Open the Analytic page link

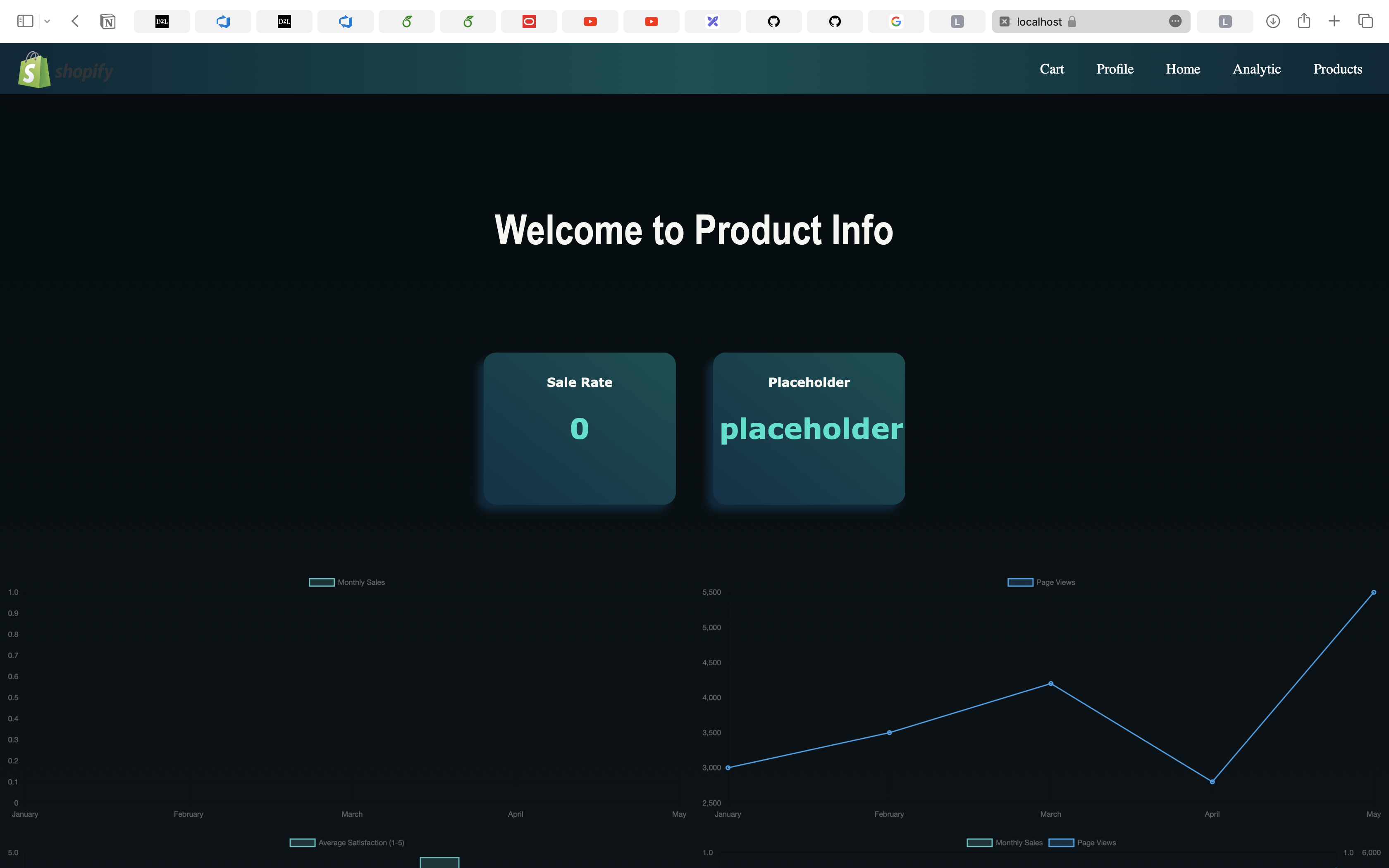tap(1256, 69)
